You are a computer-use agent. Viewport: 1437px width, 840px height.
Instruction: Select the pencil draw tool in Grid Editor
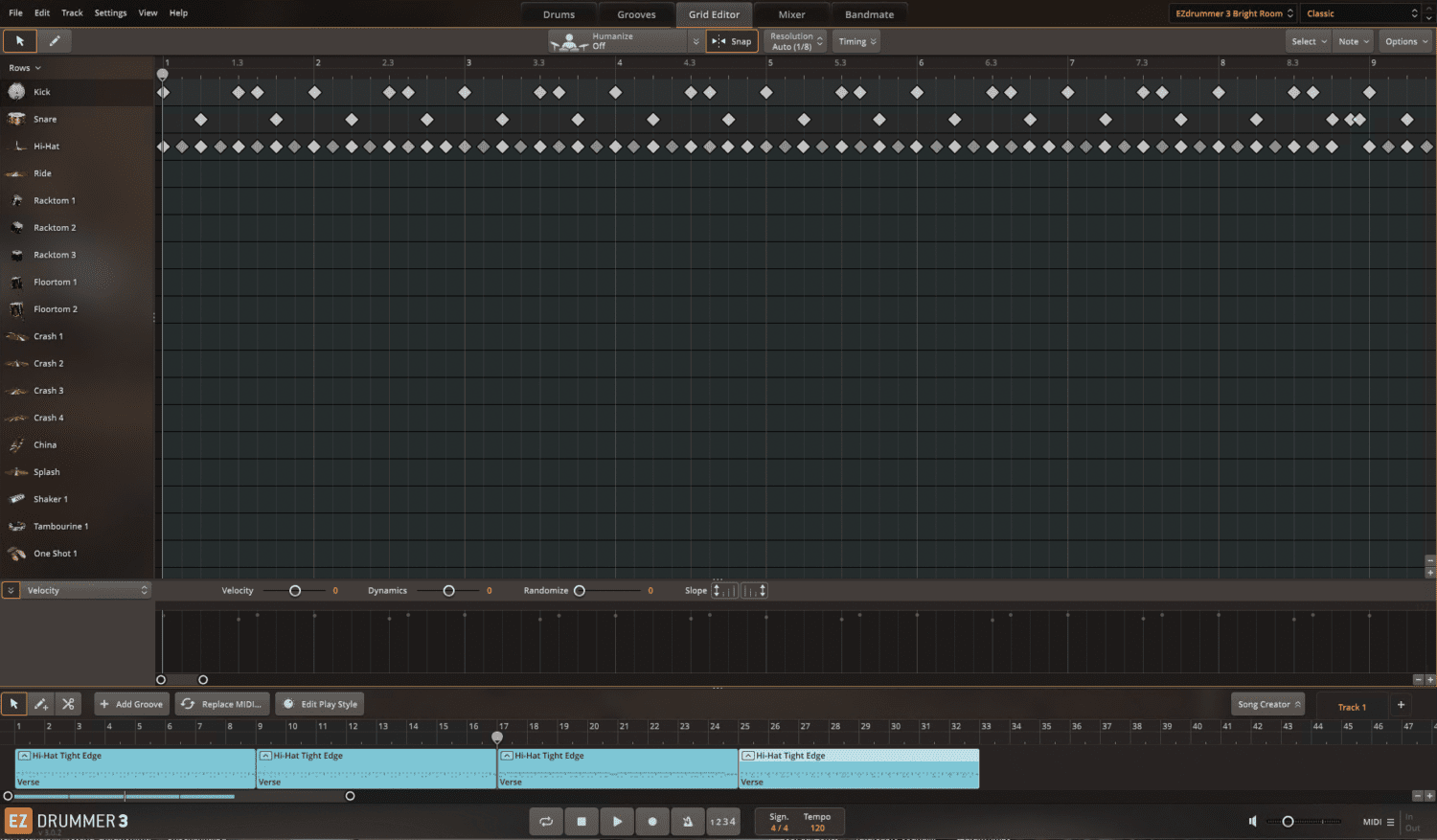pyautogui.click(x=55, y=41)
